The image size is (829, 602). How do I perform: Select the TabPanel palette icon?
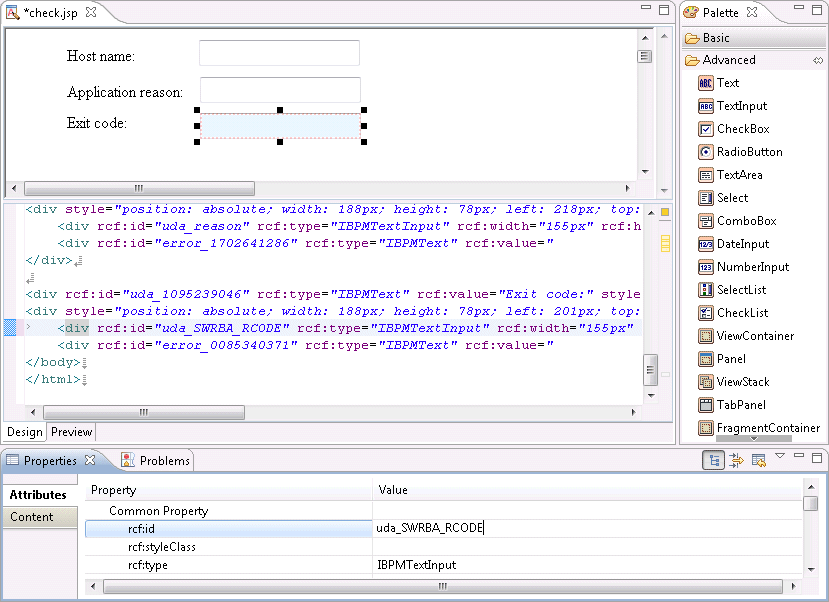(x=705, y=405)
